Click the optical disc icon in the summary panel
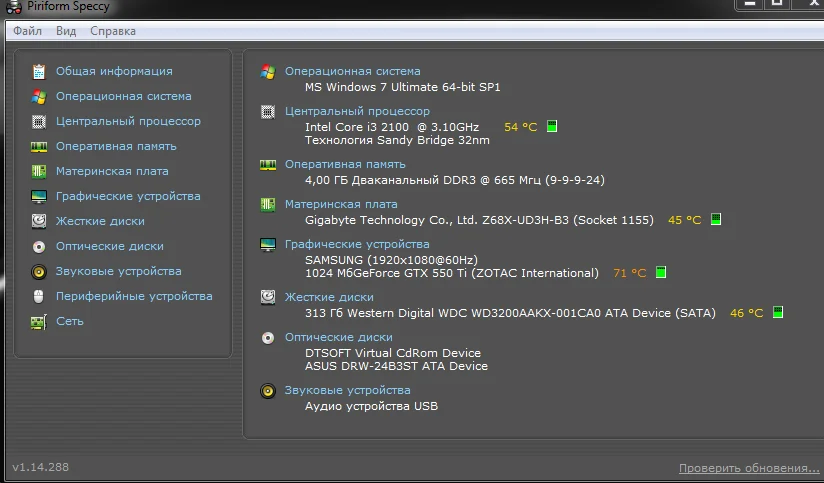 coord(268,338)
